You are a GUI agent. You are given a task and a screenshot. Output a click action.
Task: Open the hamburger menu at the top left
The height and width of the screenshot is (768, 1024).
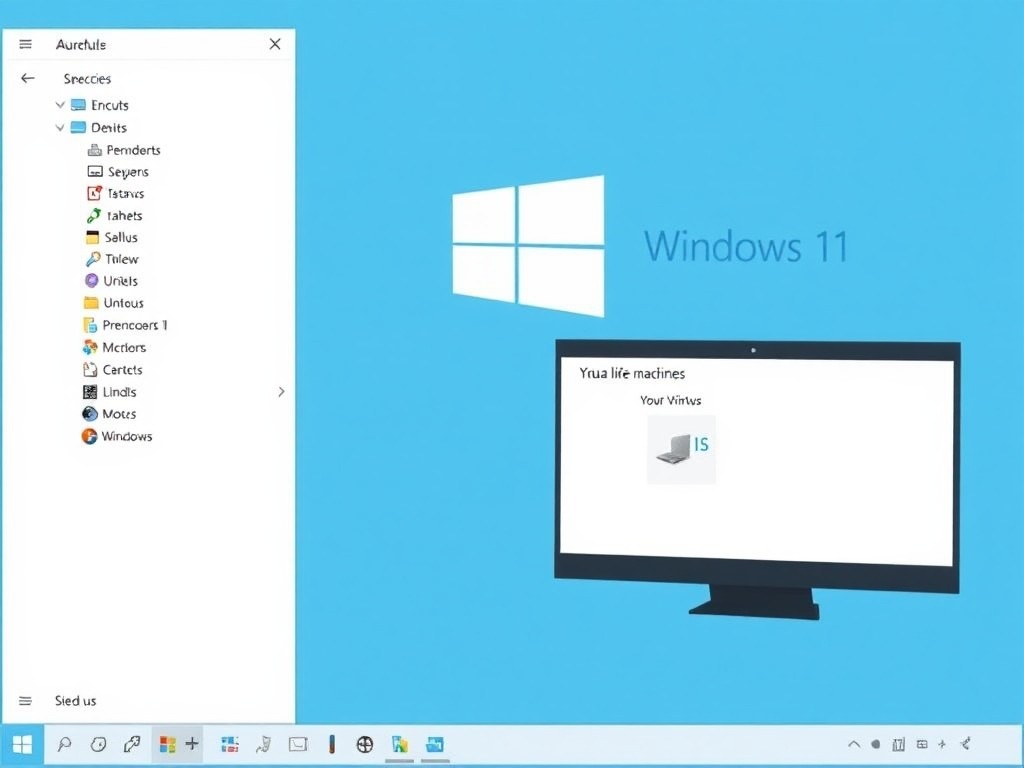[x=24, y=43]
